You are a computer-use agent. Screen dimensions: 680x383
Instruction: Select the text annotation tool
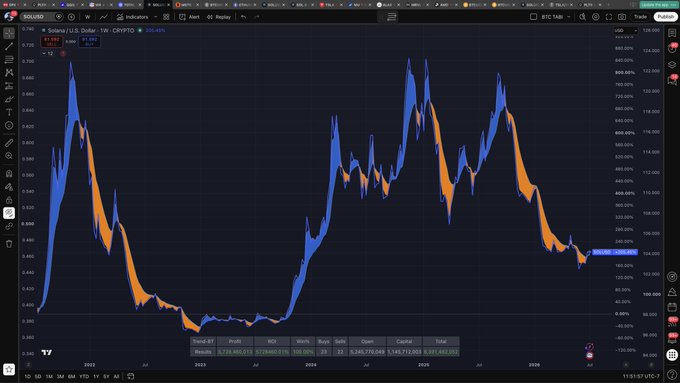(x=9, y=112)
